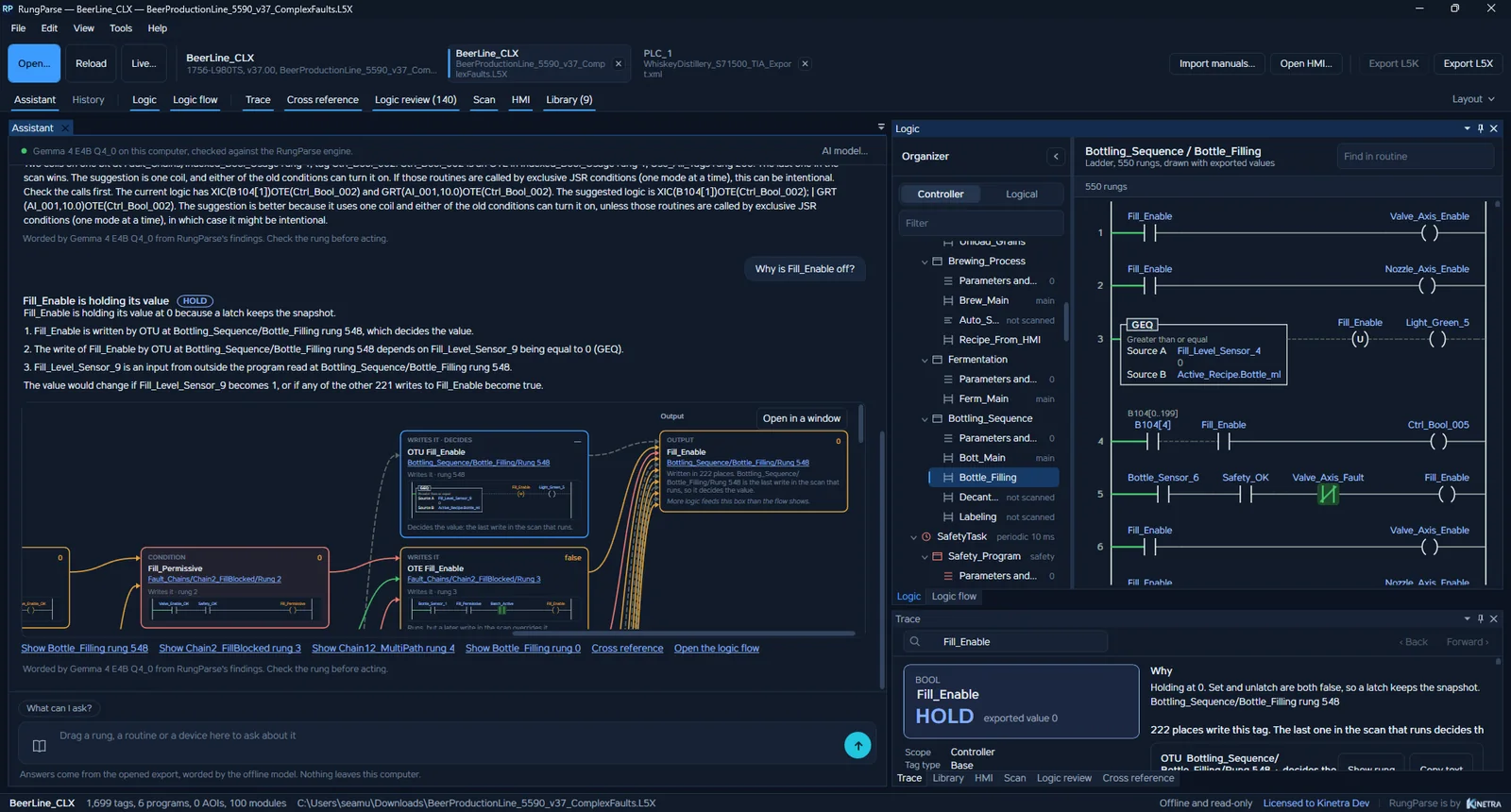Close the Trace panel
The width and height of the screenshot is (1511, 812).
tap(1494, 618)
